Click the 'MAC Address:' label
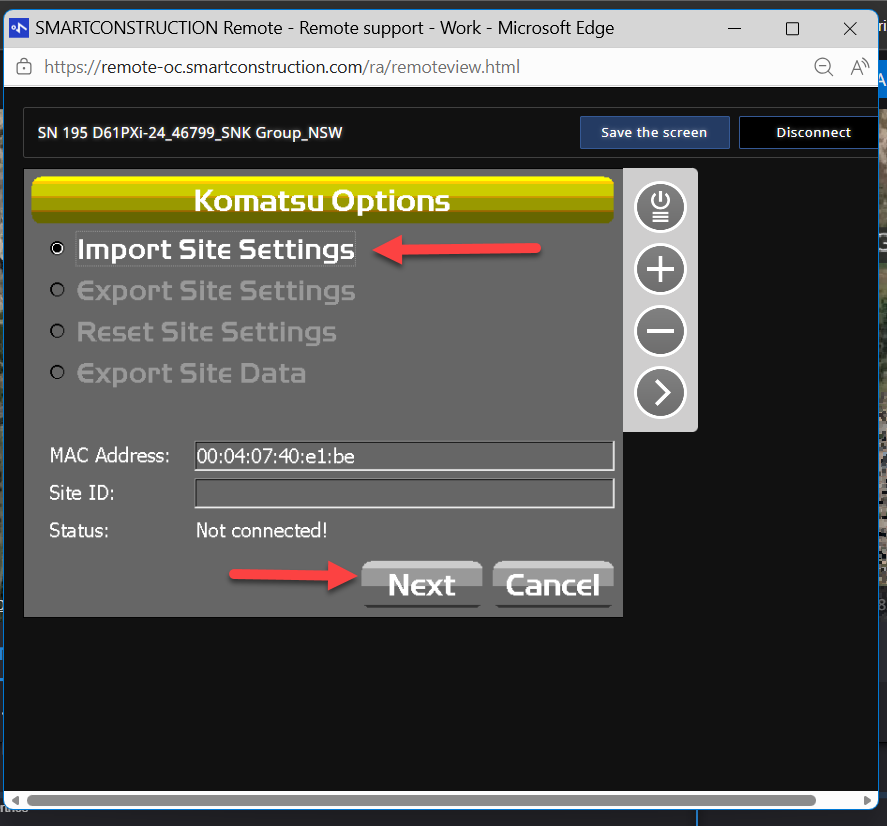This screenshot has height=826, width=887. click(x=109, y=455)
